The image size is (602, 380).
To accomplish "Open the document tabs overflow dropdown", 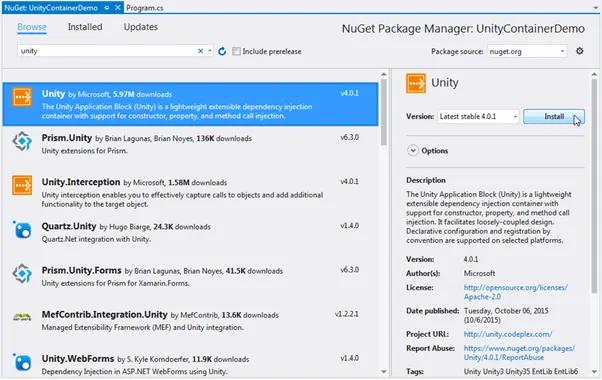I will [x=596, y=8].
